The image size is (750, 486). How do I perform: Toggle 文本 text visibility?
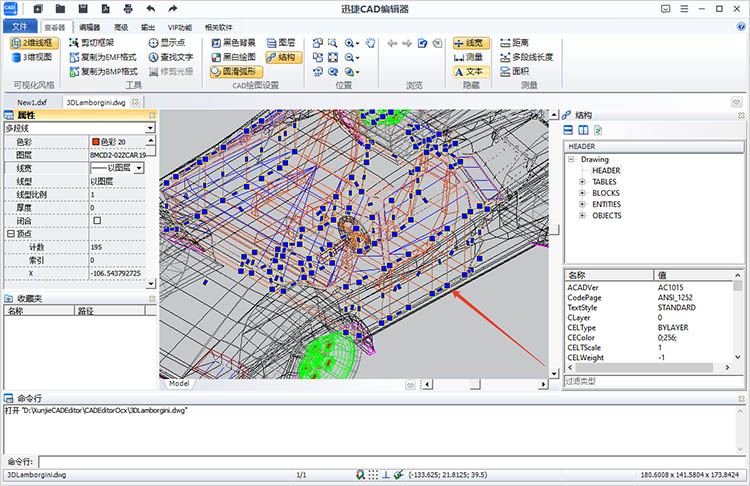click(471, 72)
